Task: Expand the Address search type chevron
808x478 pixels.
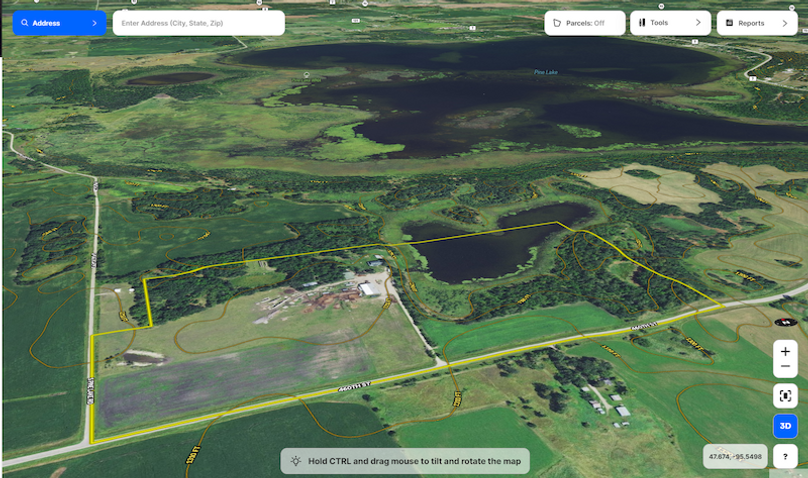Action: [94, 22]
